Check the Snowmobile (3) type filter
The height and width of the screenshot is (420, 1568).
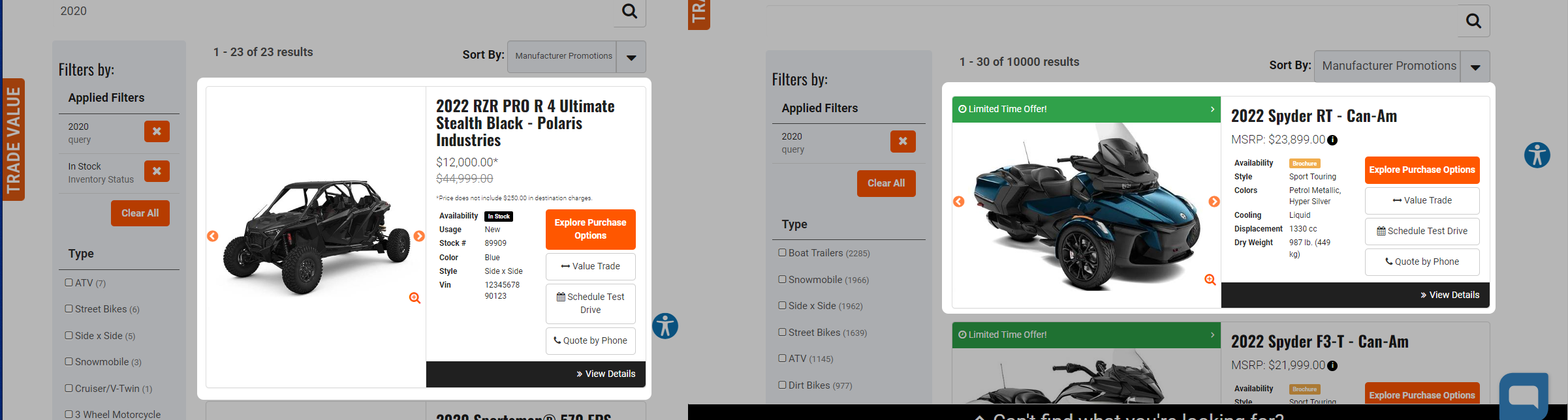[69, 361]
